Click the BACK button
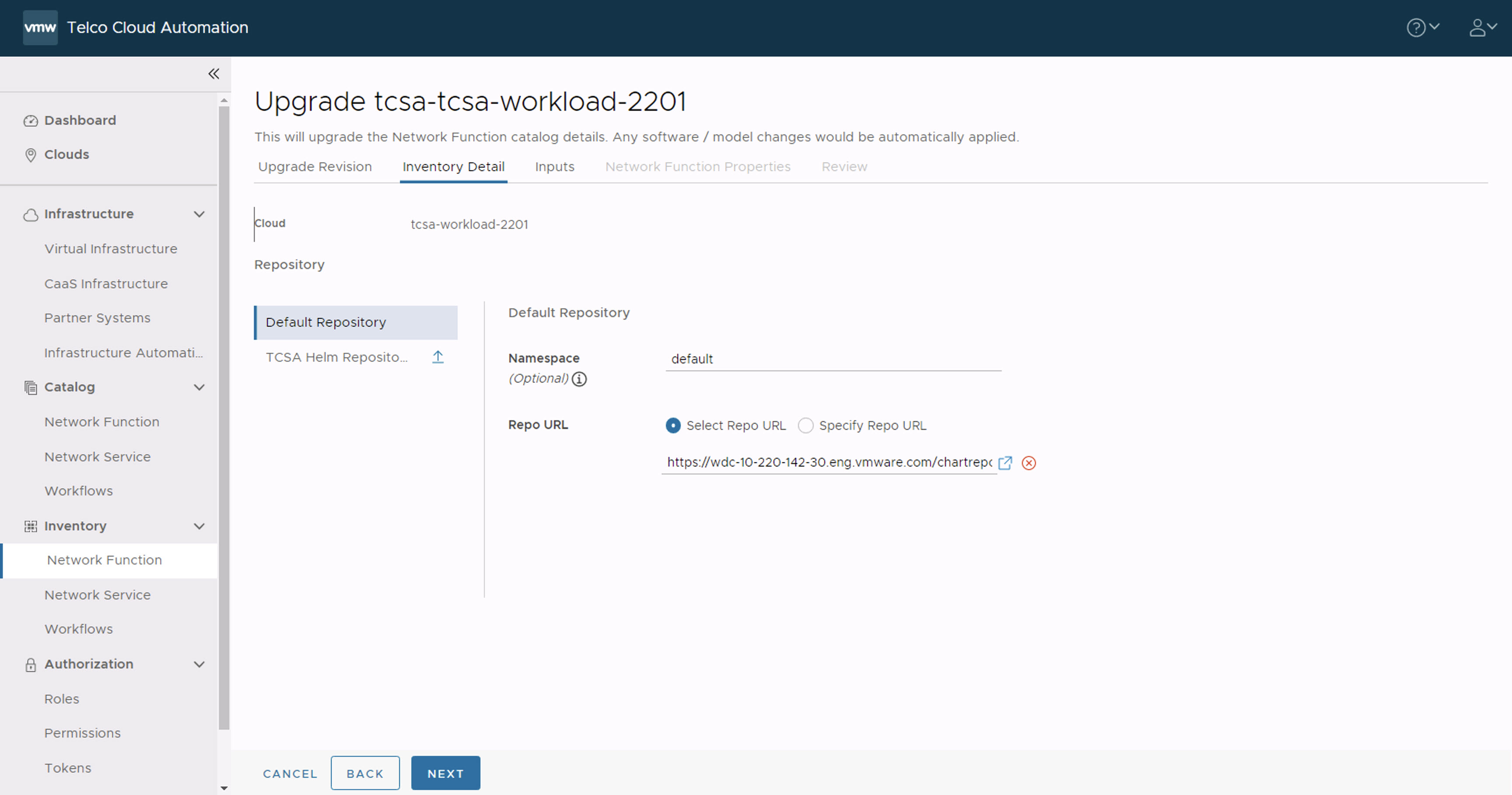1512x795 pixels. 365,774
